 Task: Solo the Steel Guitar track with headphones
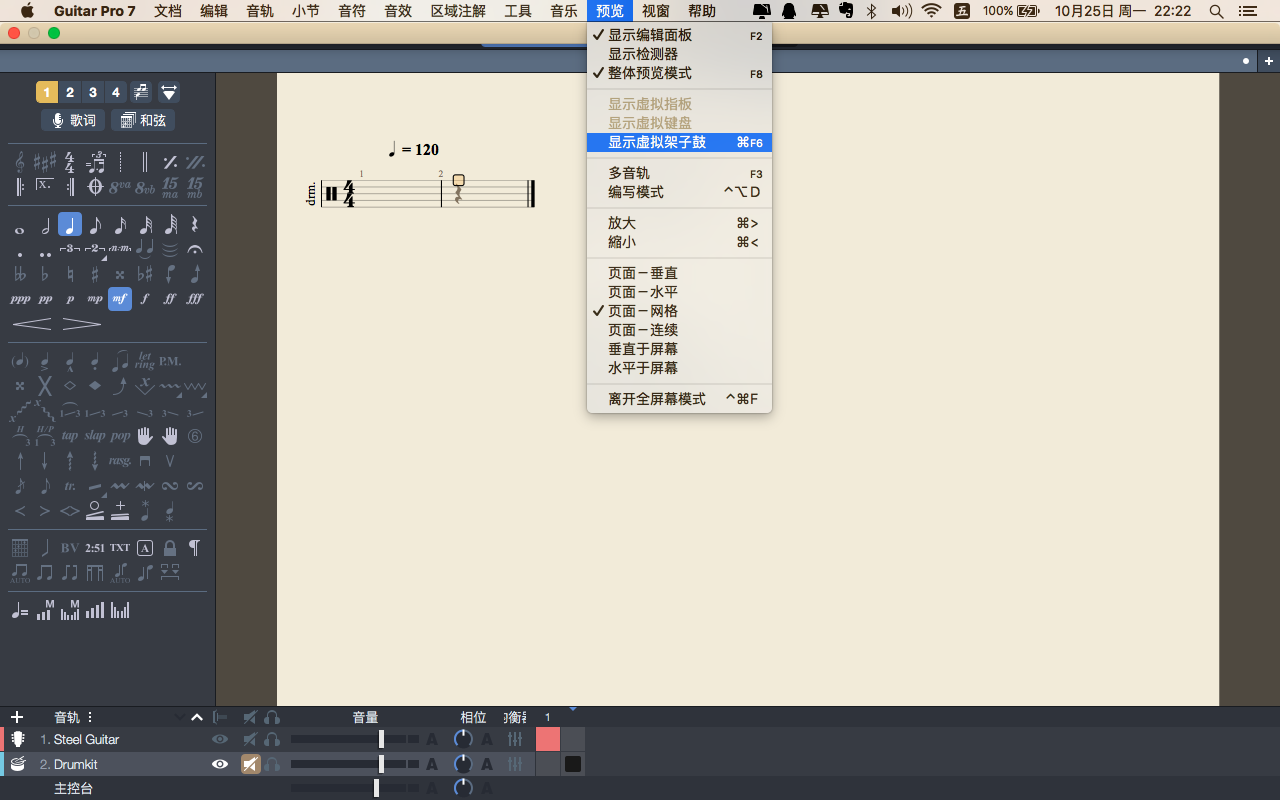tap(272, 740)
